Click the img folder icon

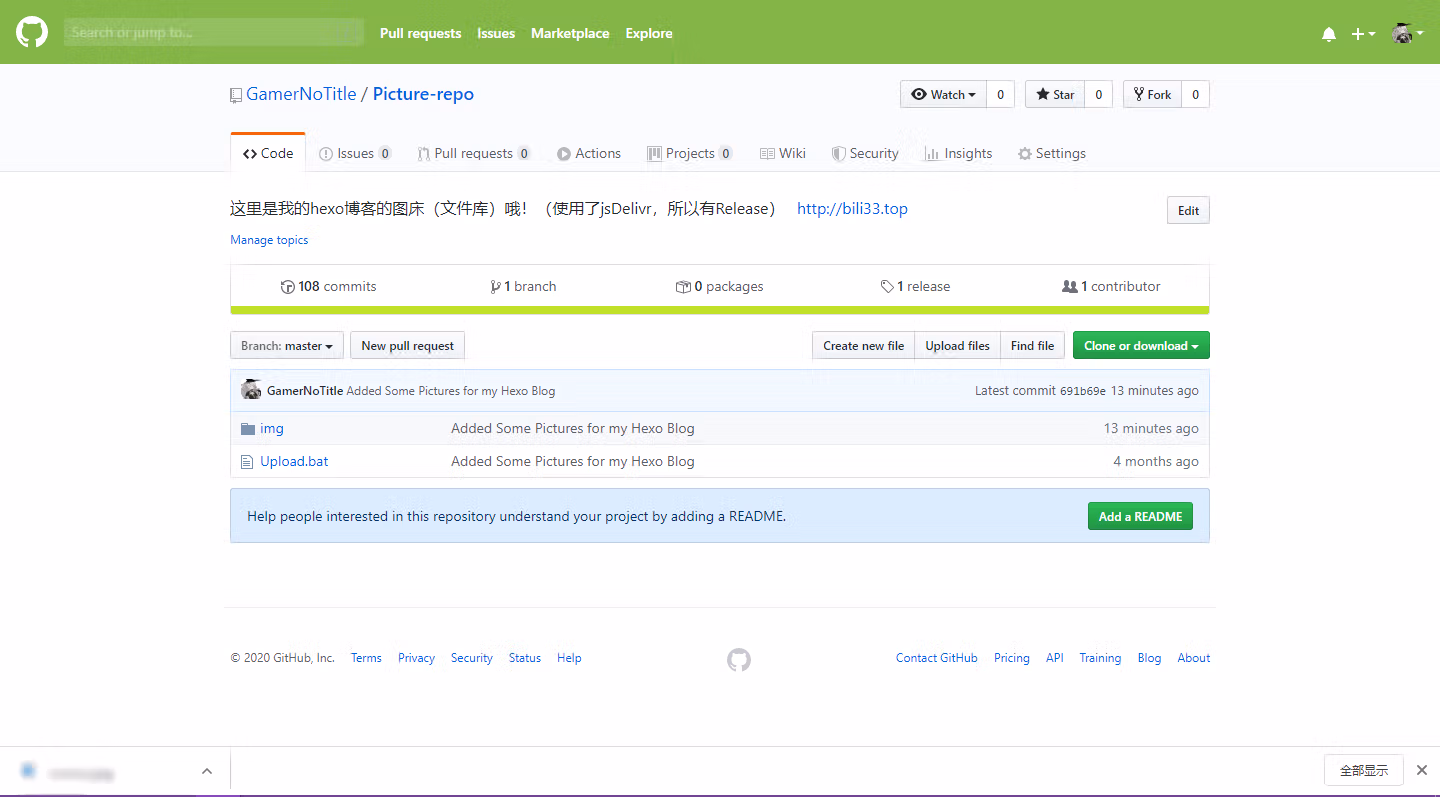tap(248, 428)
